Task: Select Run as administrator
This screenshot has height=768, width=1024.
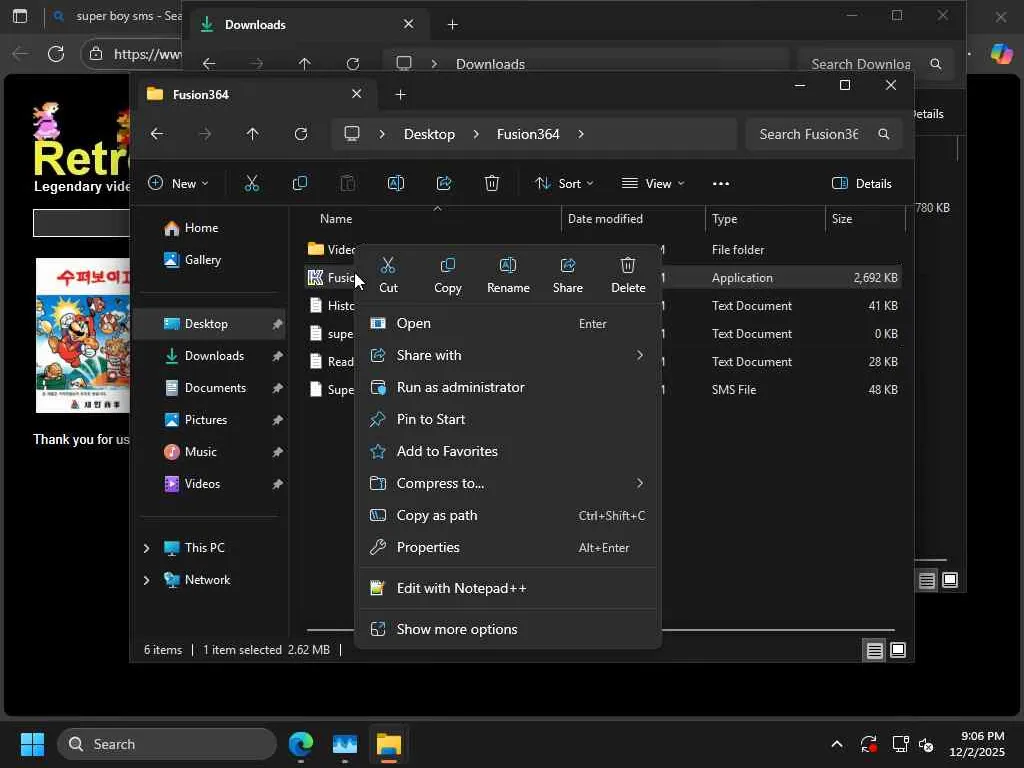Action: [x=460, y=387]
